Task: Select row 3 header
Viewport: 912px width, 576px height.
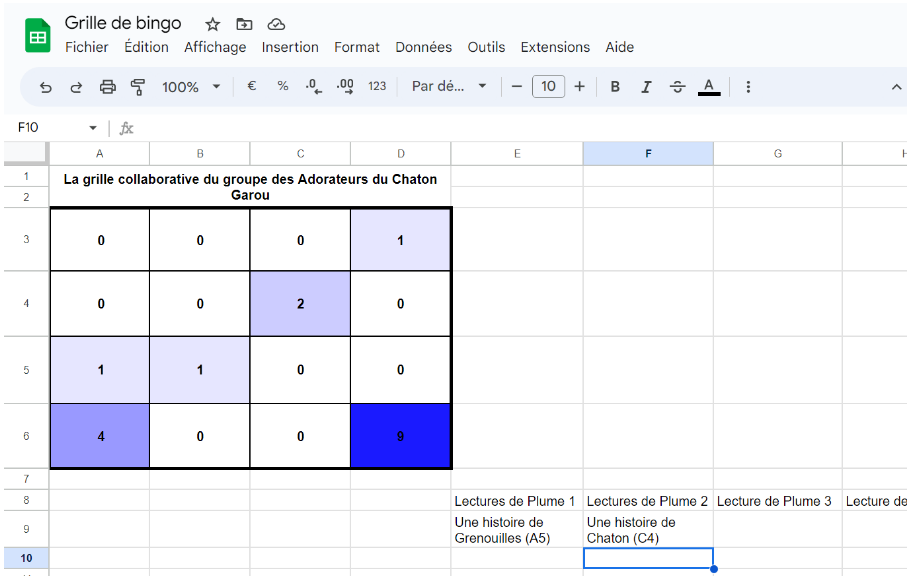Action: [26, 239]
